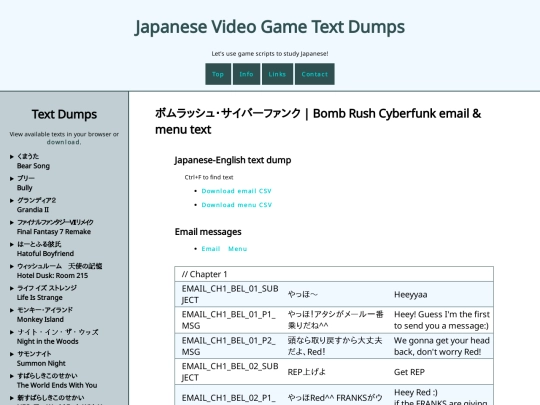Click the EMAIL_CH1_BEL_01_SUBJECT cell
540x405 pixels.
tap(230, 294)
